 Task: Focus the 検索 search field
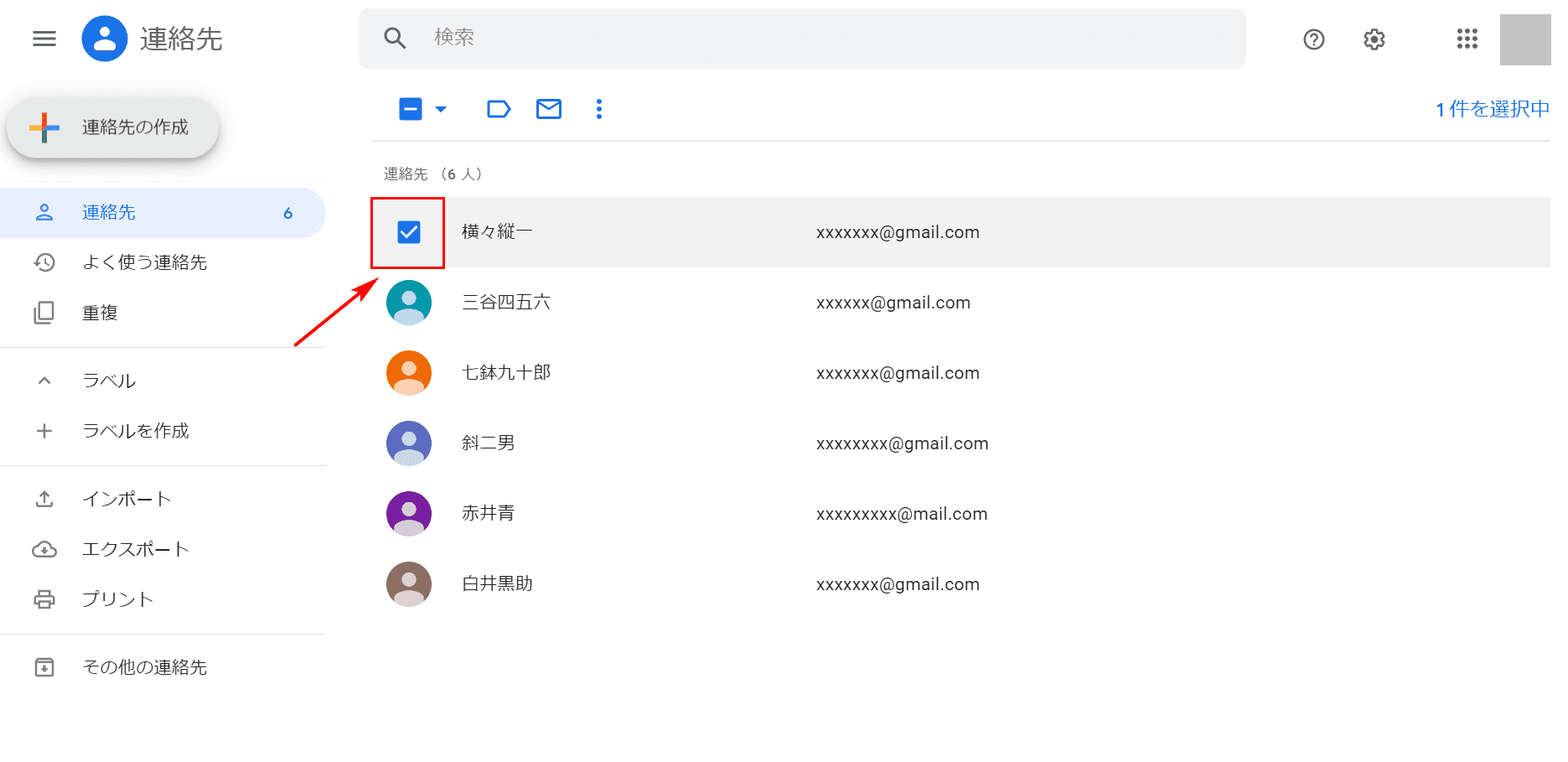(x=802, y=39)
